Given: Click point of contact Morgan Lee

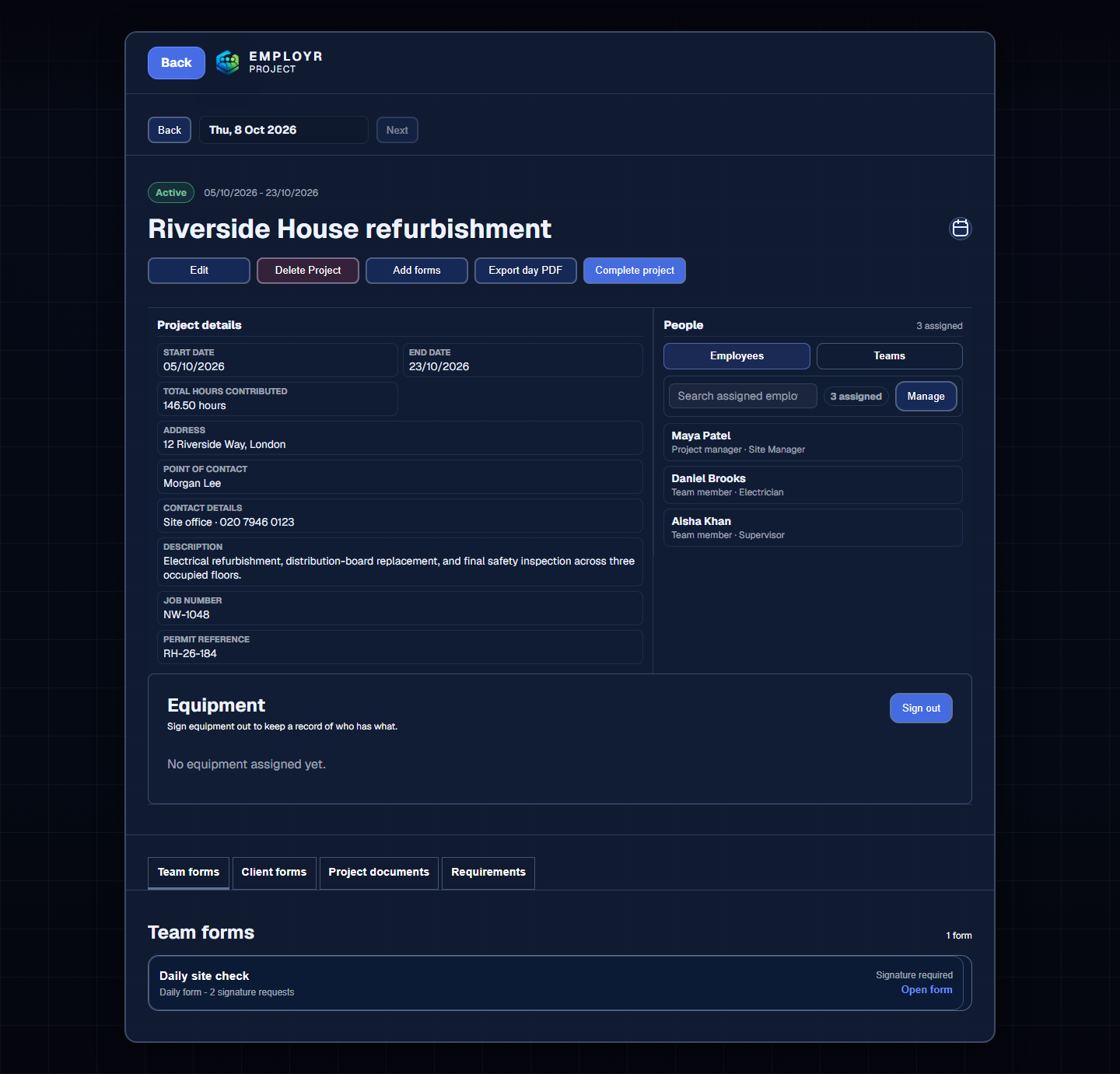Looking at the screenshot, I should point(192,483).
